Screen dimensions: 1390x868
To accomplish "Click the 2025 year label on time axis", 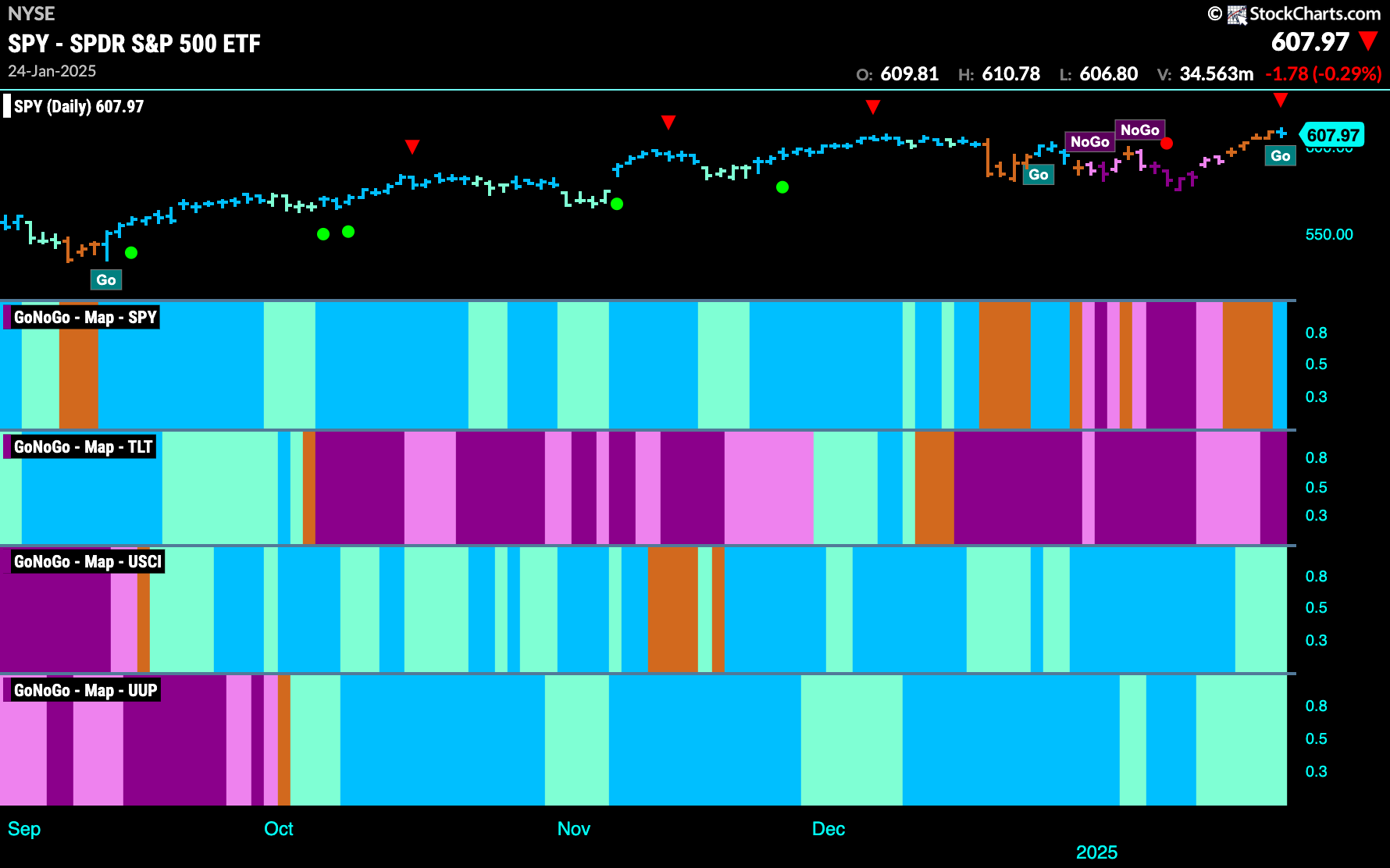I will pos(1096,852).
